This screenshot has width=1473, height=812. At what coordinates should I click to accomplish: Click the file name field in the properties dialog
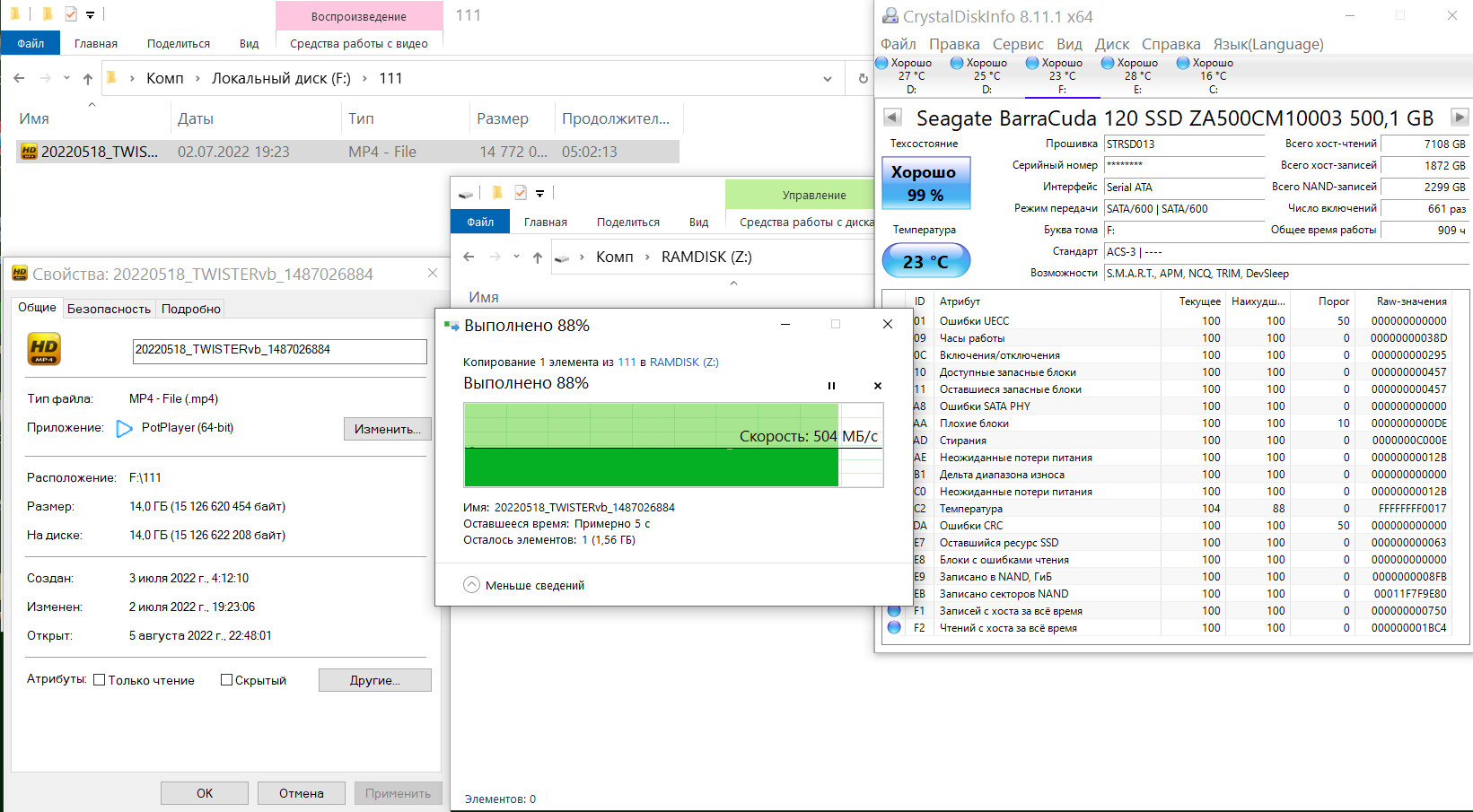pyautogui.click(x=280, y=351)
